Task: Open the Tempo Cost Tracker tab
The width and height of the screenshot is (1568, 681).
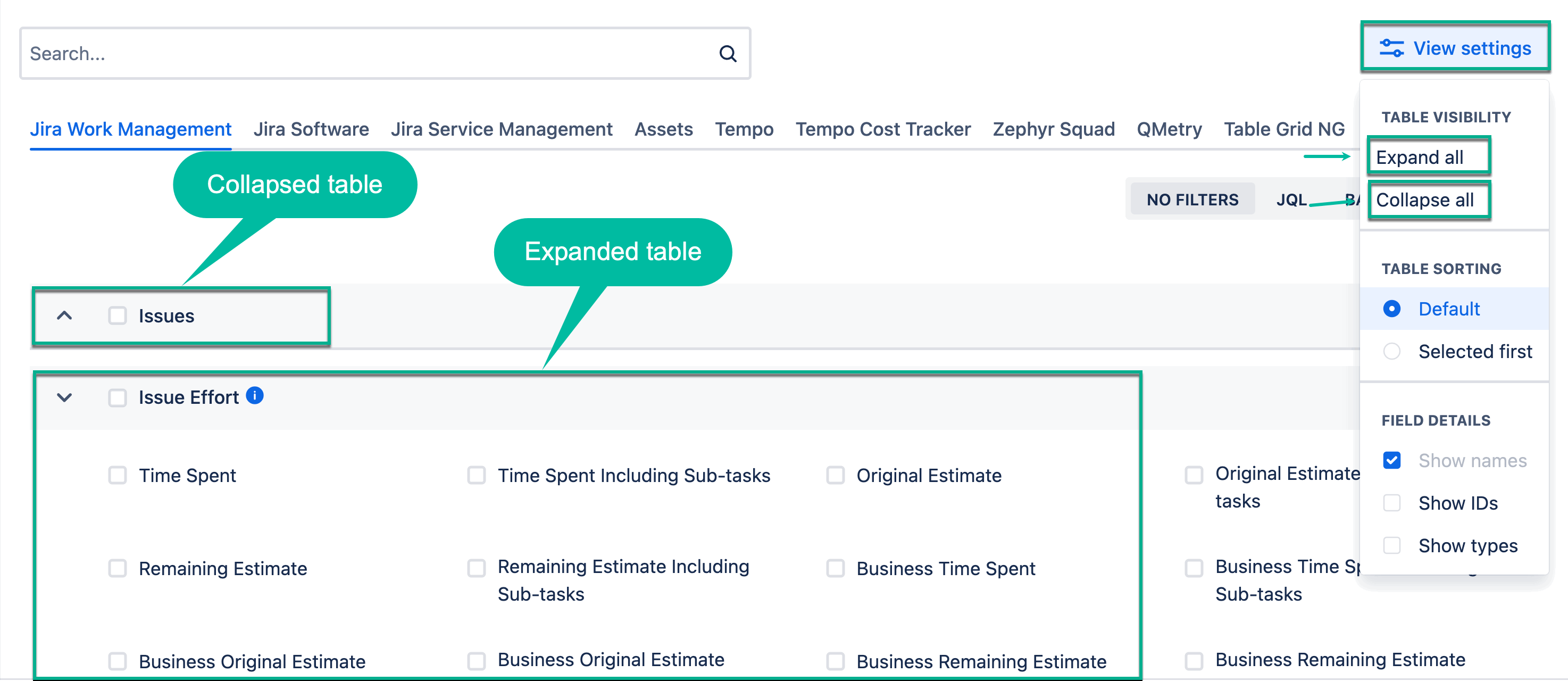Action: pyautogui.click(x=882, y=129)
